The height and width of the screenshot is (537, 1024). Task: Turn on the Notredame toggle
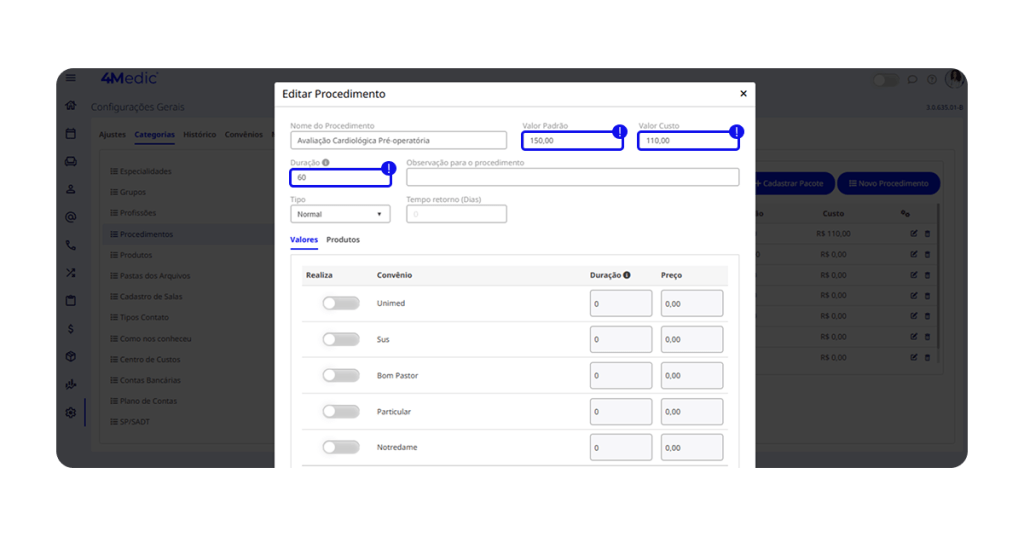tap(340, 447)
